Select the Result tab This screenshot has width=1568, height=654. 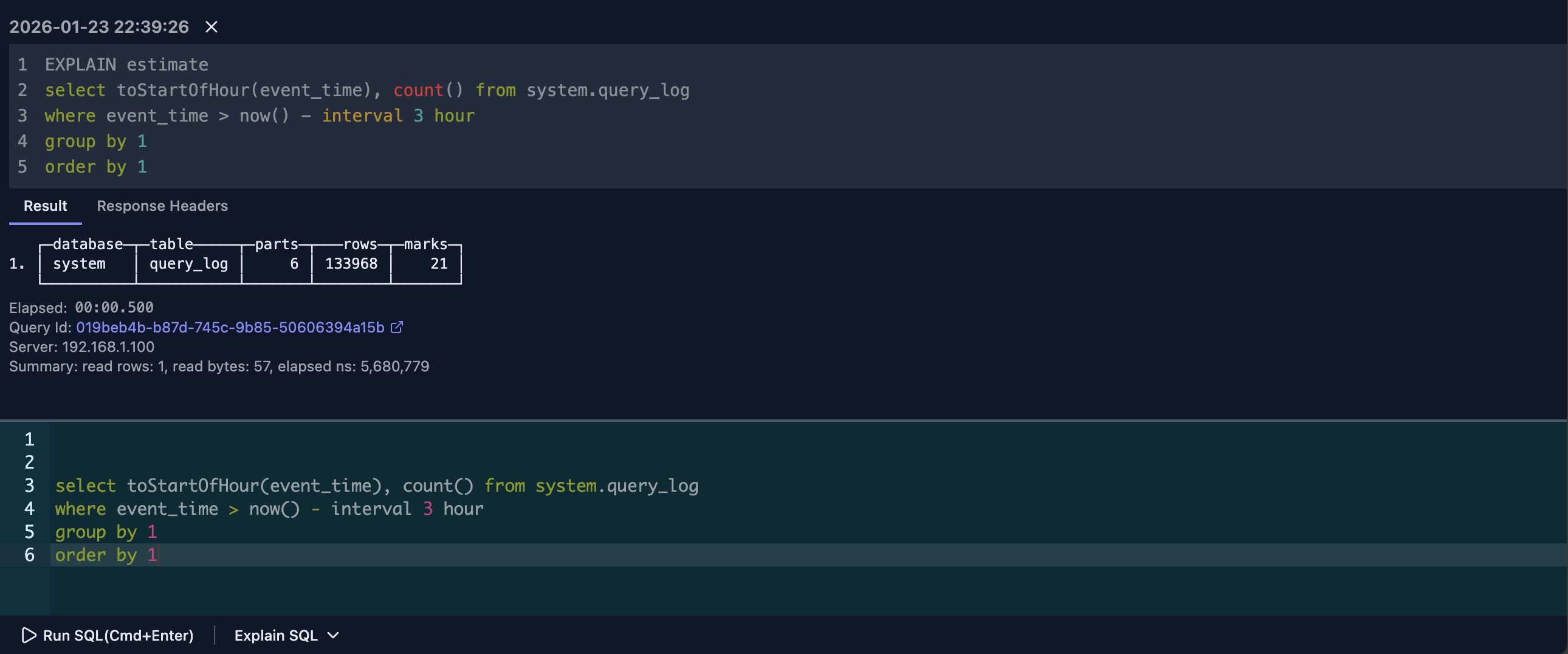coord(45,206)
